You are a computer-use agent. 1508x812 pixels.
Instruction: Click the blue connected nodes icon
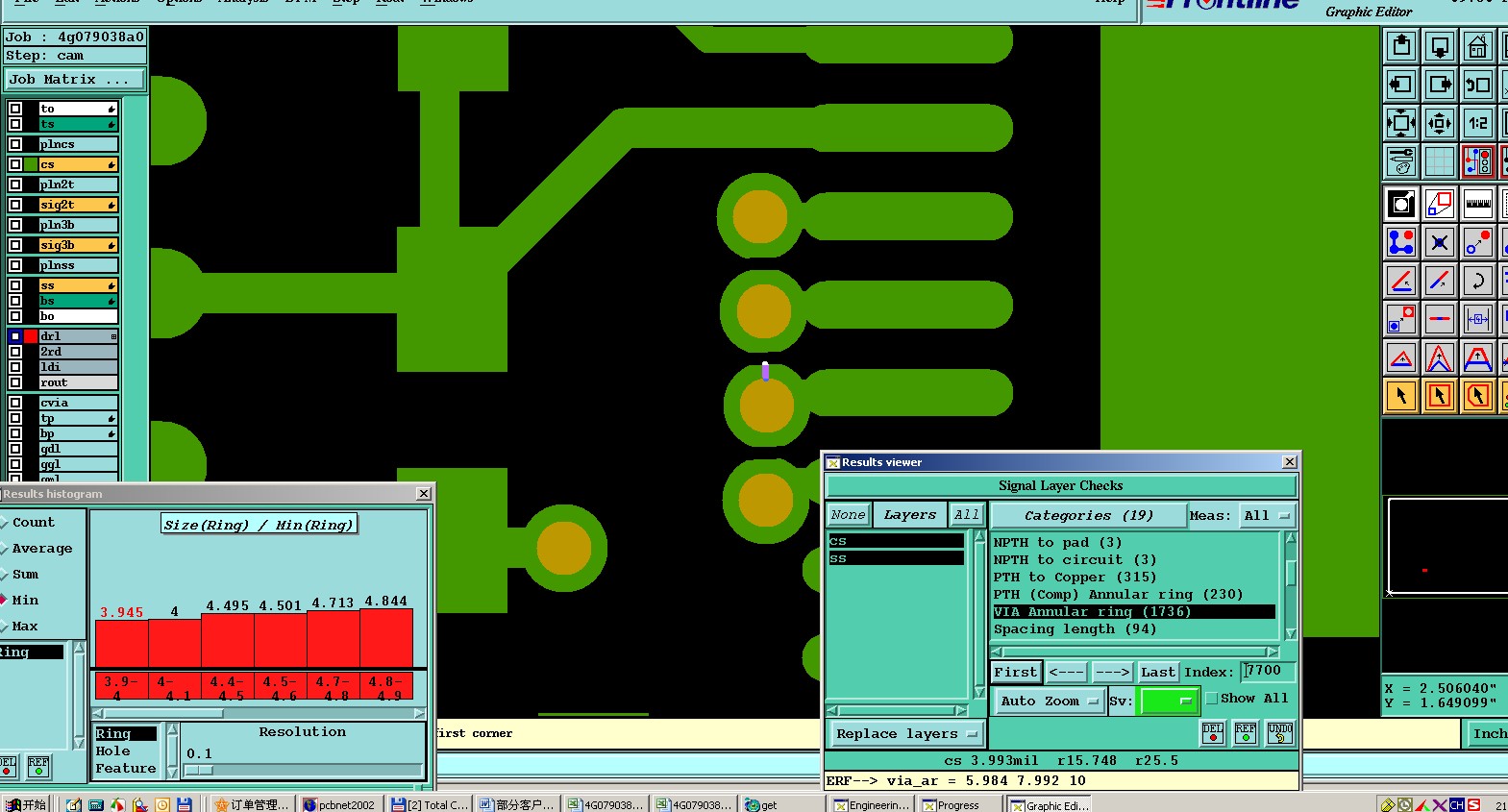pyautogui.click(x=1401, y=242)
